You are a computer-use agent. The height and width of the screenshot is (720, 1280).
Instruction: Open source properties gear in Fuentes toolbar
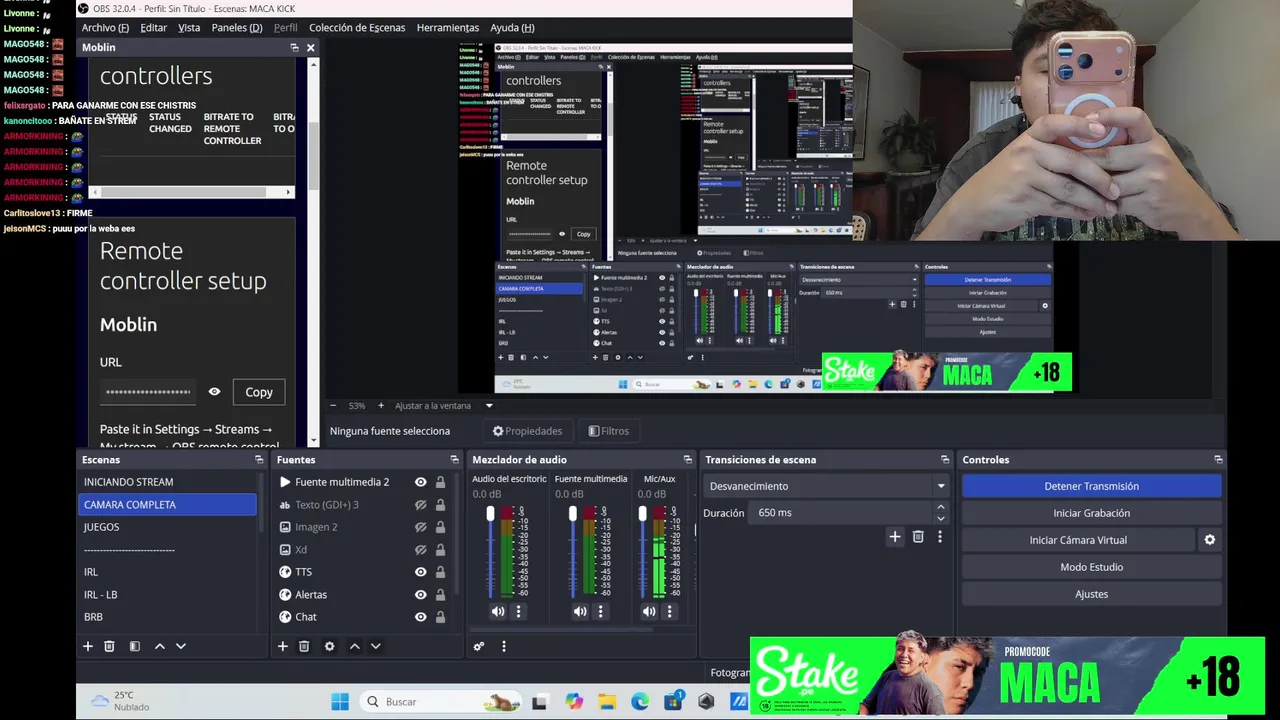(x=330, y=646)
